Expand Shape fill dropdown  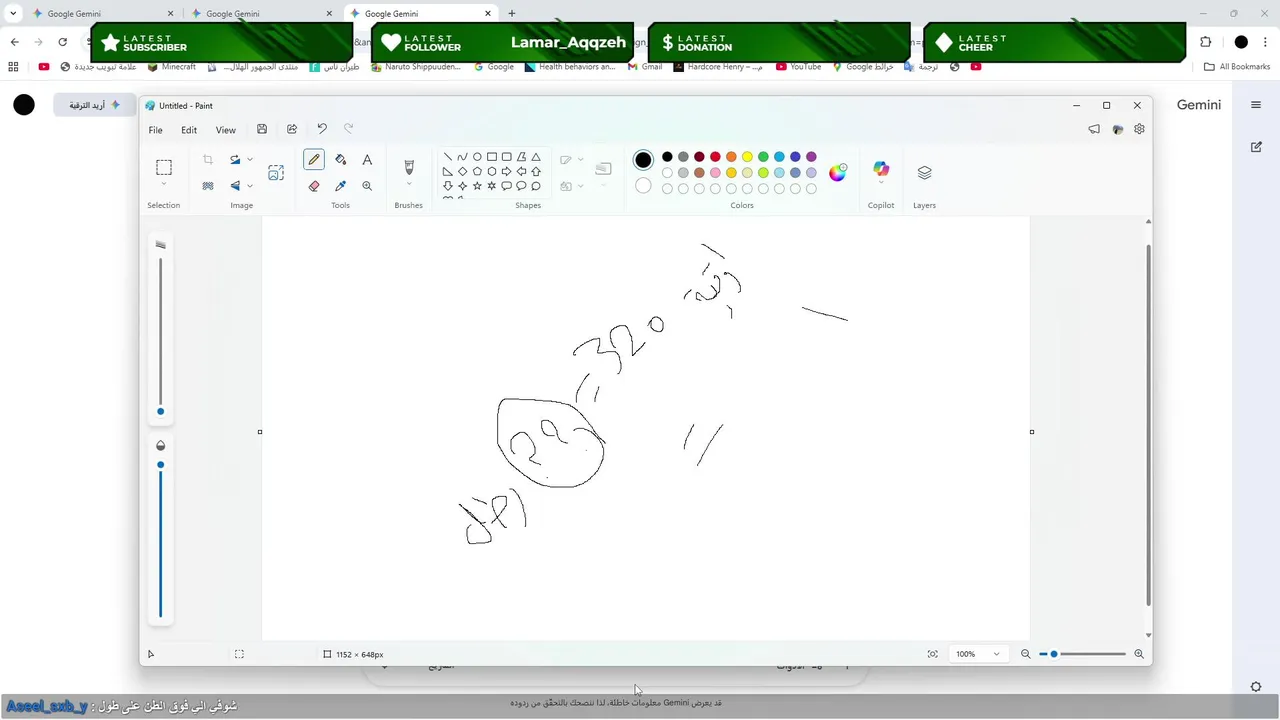click(x=581, y=186)
